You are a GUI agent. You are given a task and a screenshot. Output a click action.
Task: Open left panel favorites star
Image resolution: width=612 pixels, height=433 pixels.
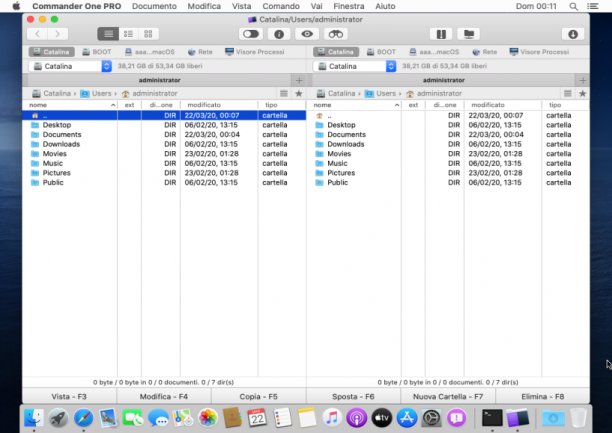[299, 93]
